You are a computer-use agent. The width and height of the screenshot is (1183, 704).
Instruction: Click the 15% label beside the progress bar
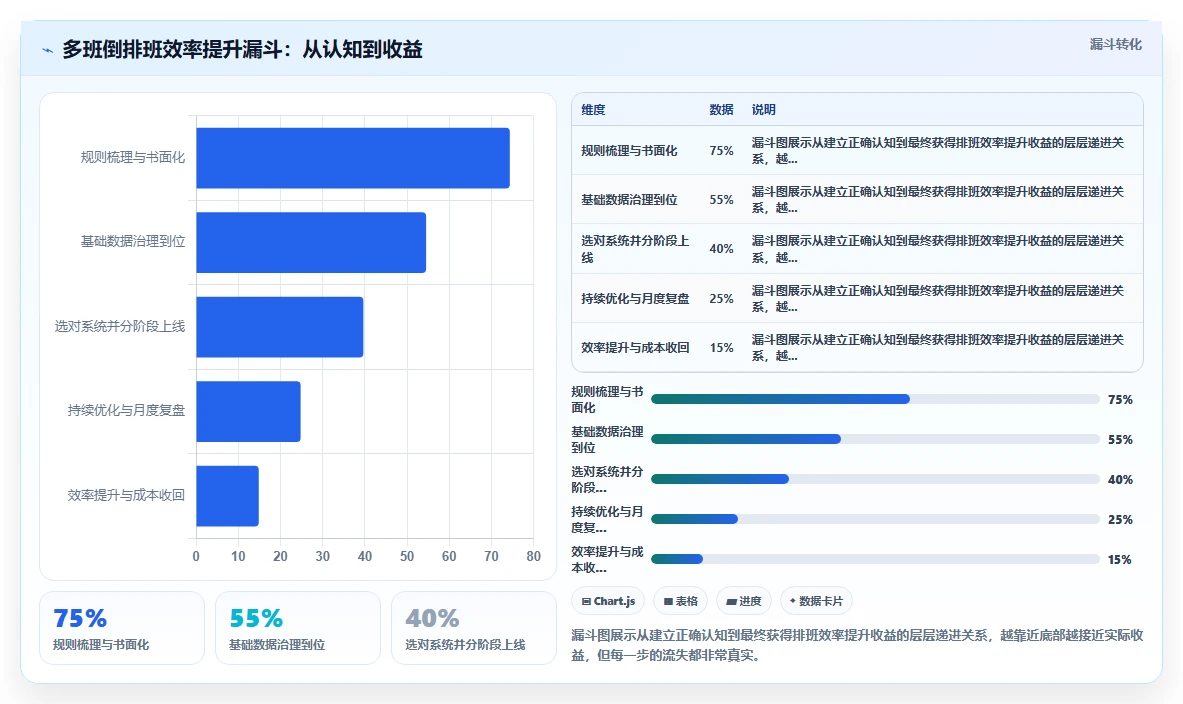(x=1120, y=560)
